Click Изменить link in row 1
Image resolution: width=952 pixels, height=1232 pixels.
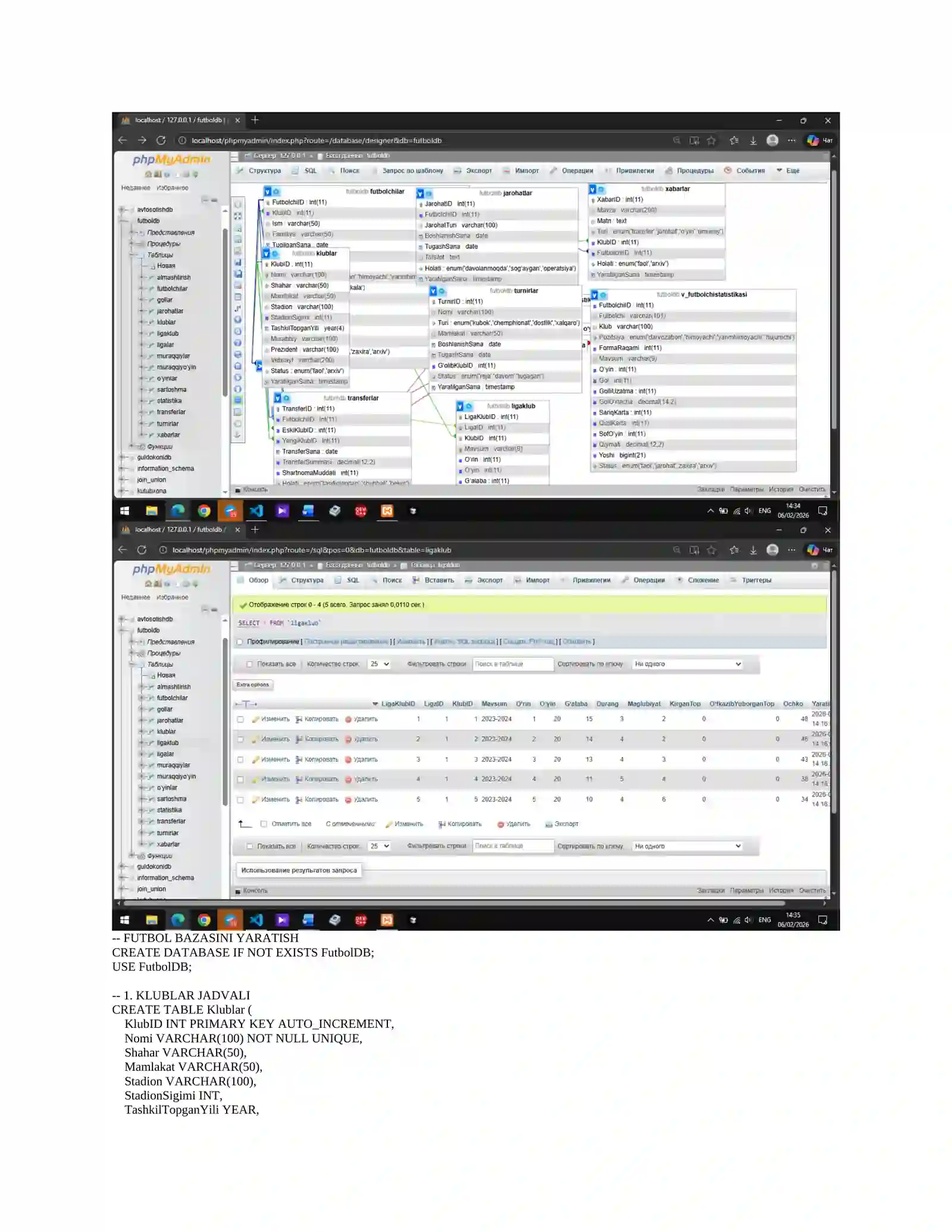pos(271,720)
